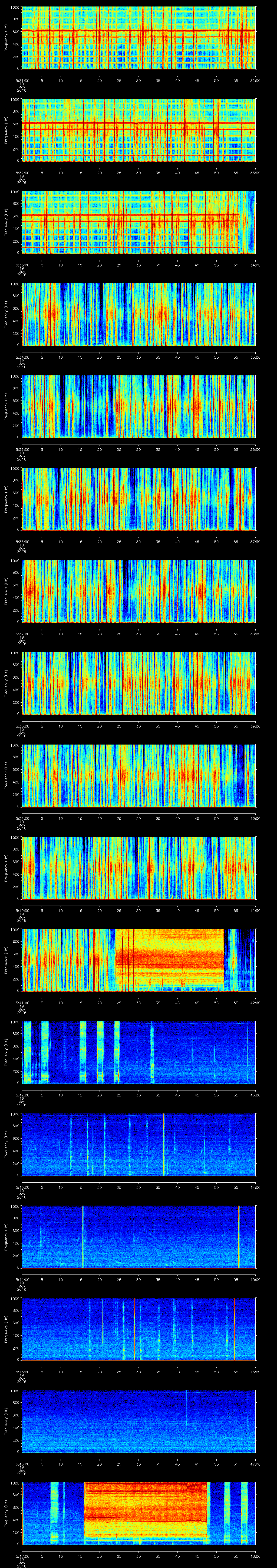The width and height of the screenshot is (277, 1568).
Task: Pick the spectrogram panel starting at 5:40:00
Action: point(138,868)
